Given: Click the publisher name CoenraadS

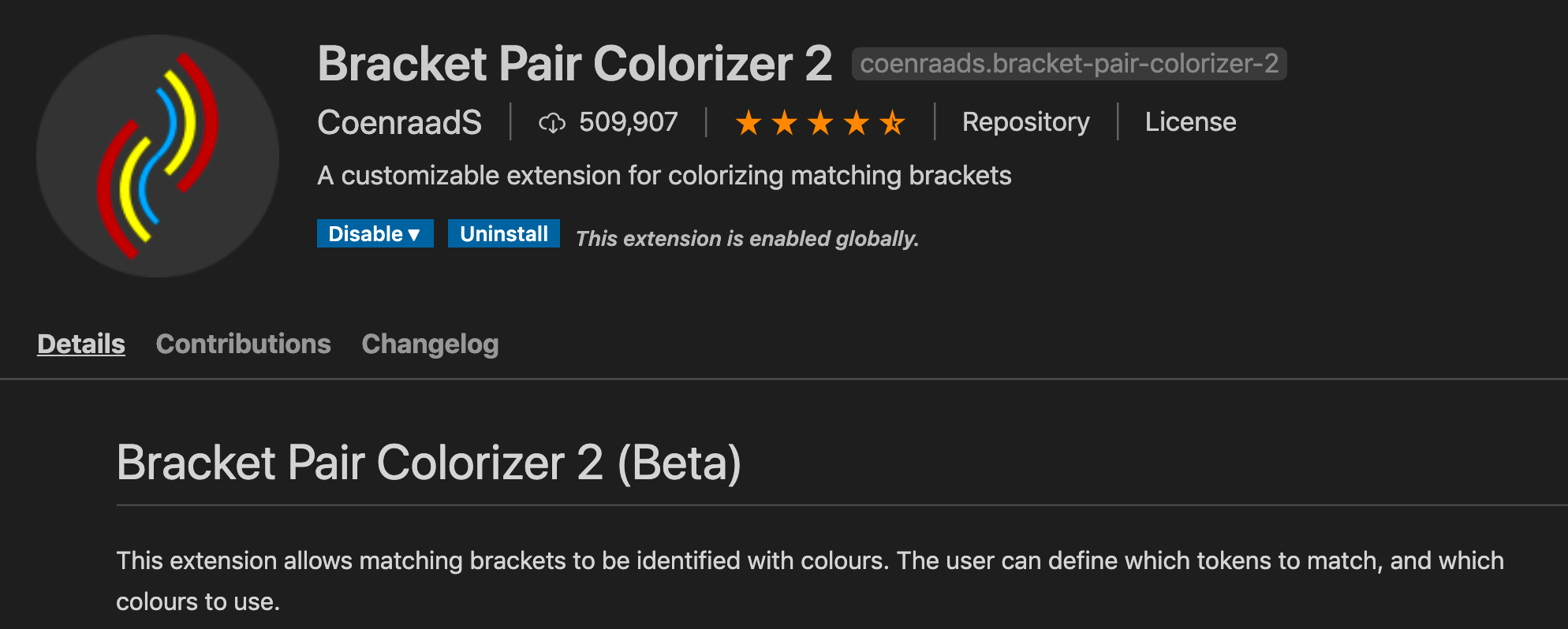Looking at the screenshot, I should point(399,123).
